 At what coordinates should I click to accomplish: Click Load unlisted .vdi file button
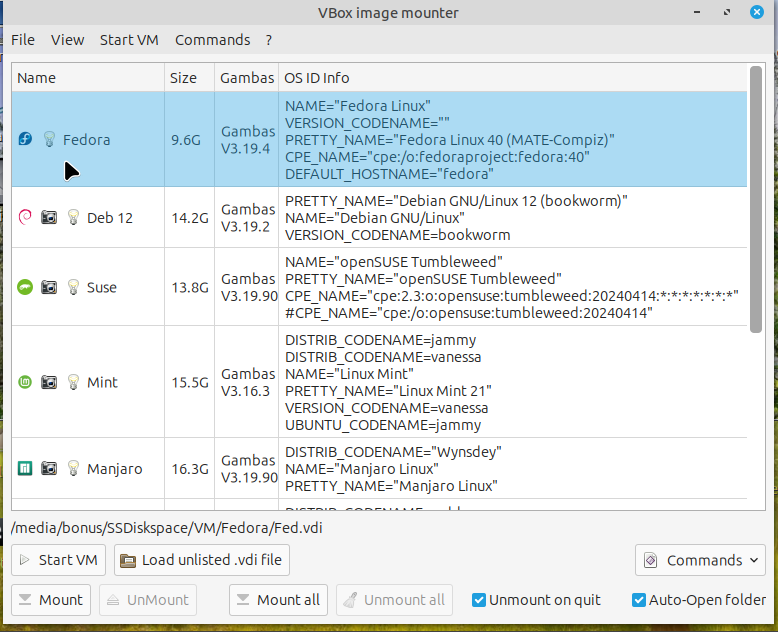point(202,560)
